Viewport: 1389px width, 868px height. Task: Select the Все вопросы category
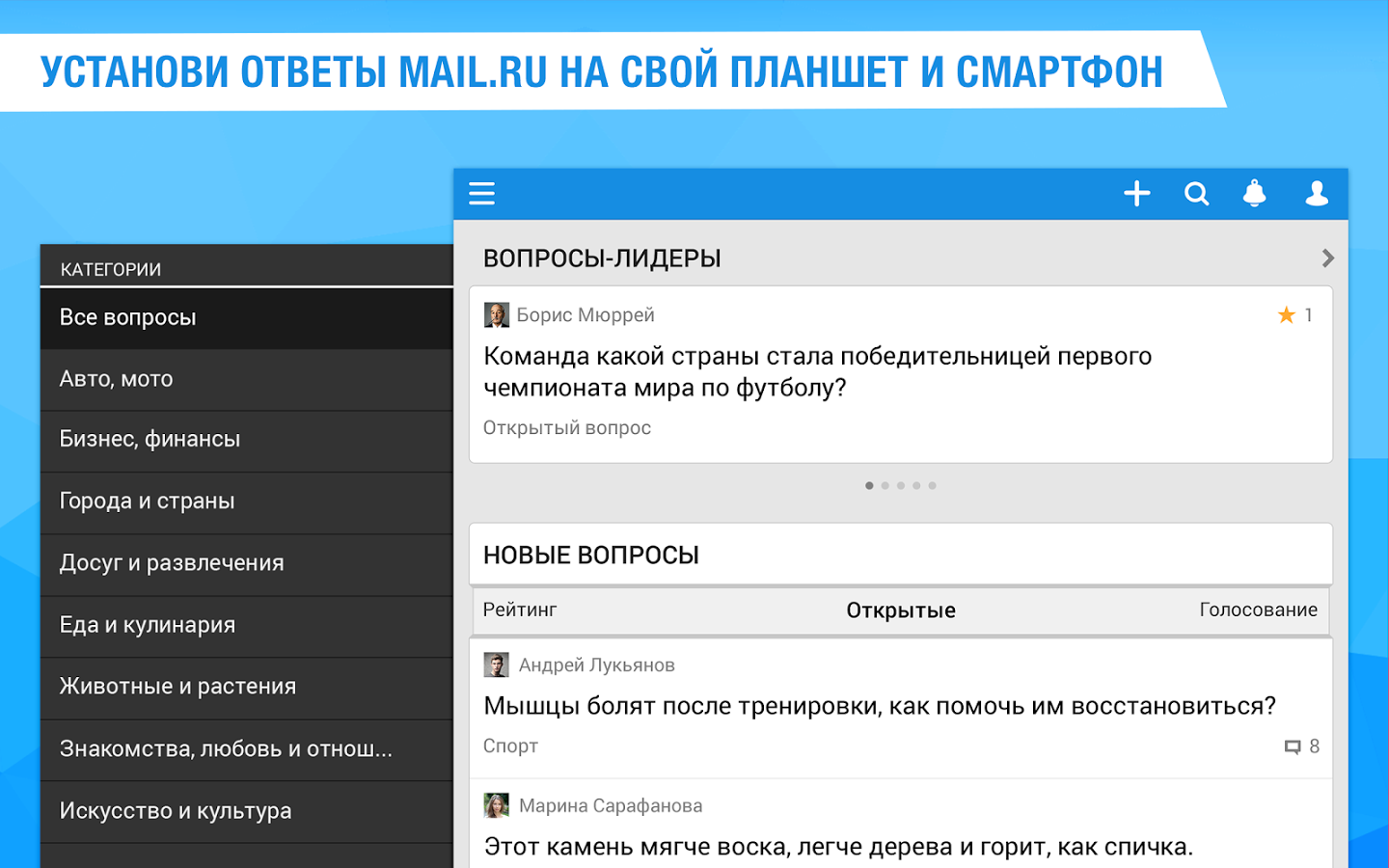[x=247, y=317]
